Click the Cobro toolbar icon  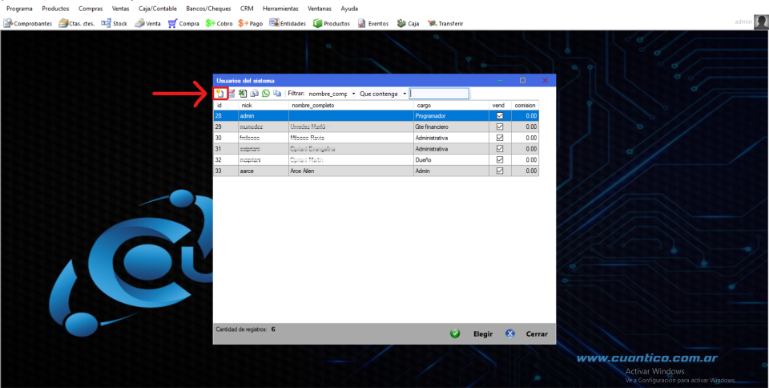[219, 24]
